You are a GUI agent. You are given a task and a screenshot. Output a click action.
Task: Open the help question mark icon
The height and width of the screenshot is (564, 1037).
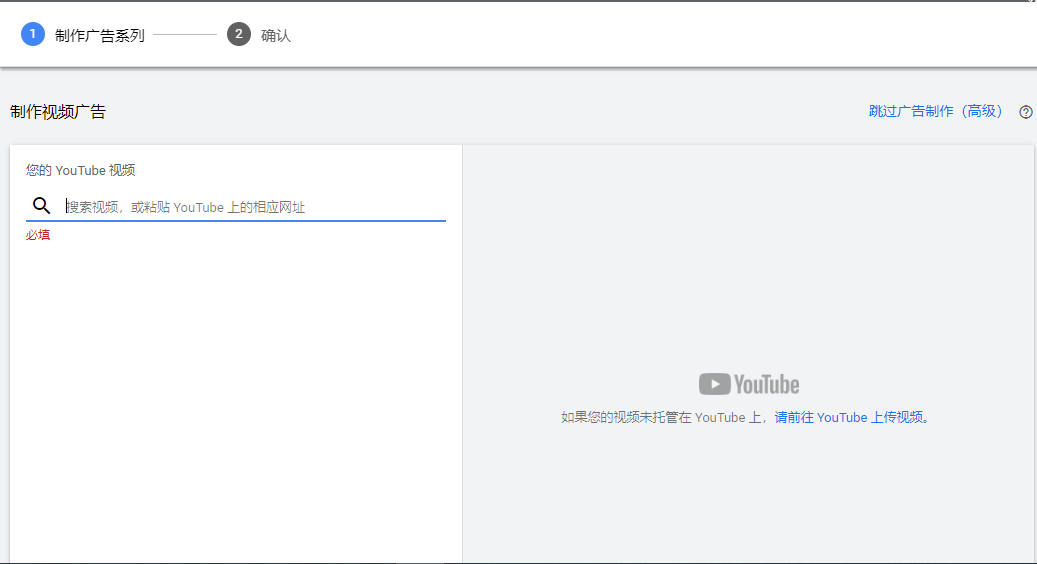coord(1026,112)
